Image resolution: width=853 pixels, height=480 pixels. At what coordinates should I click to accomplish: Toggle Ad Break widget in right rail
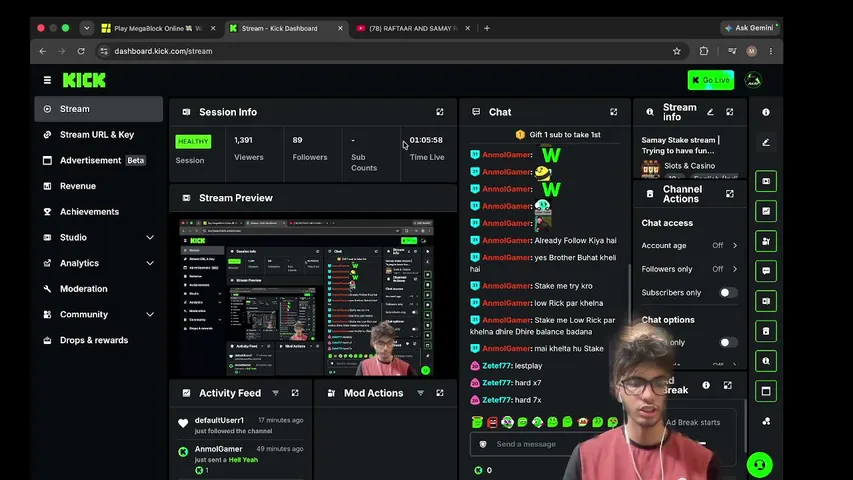point(766,391)
